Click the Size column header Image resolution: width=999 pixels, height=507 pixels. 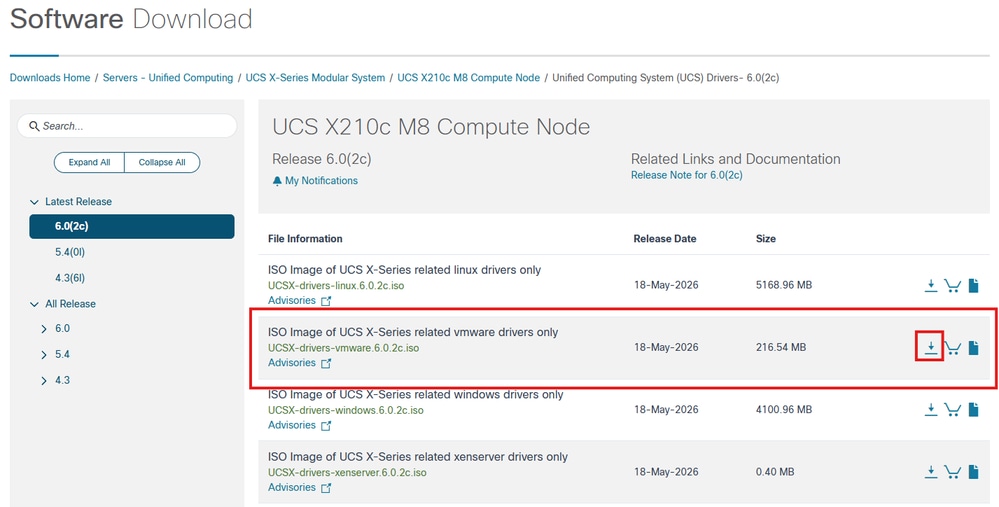click(766, 239)
